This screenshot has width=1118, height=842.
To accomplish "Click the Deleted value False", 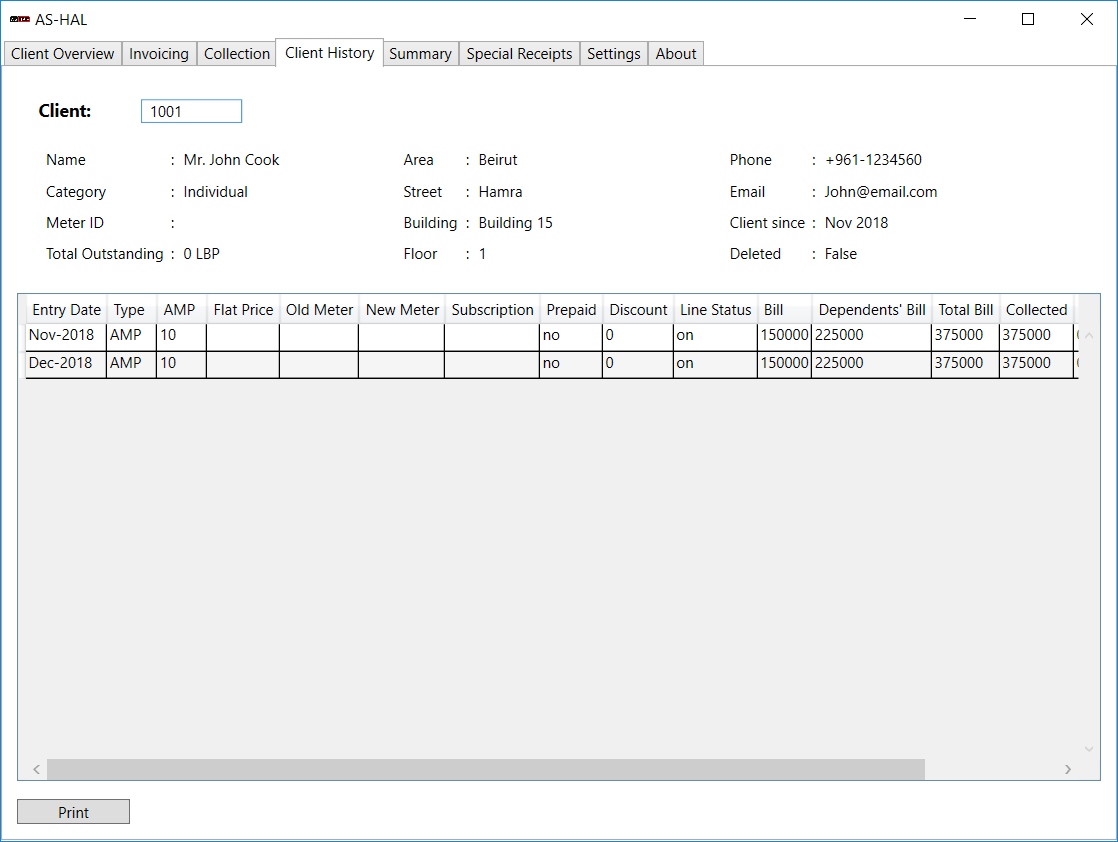I will [x=841, y=254].
